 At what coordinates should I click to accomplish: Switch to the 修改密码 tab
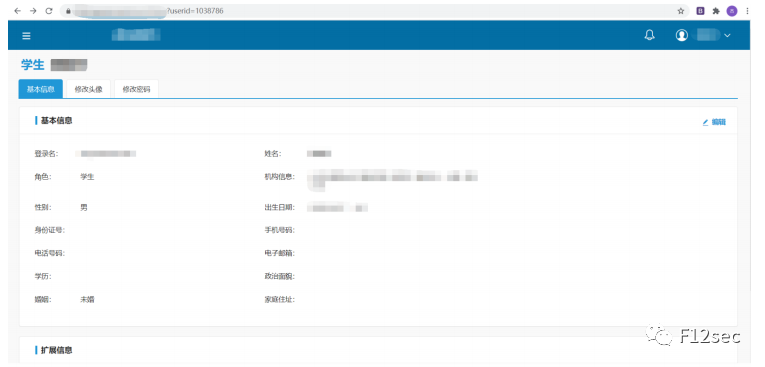(x=136, y=89)
